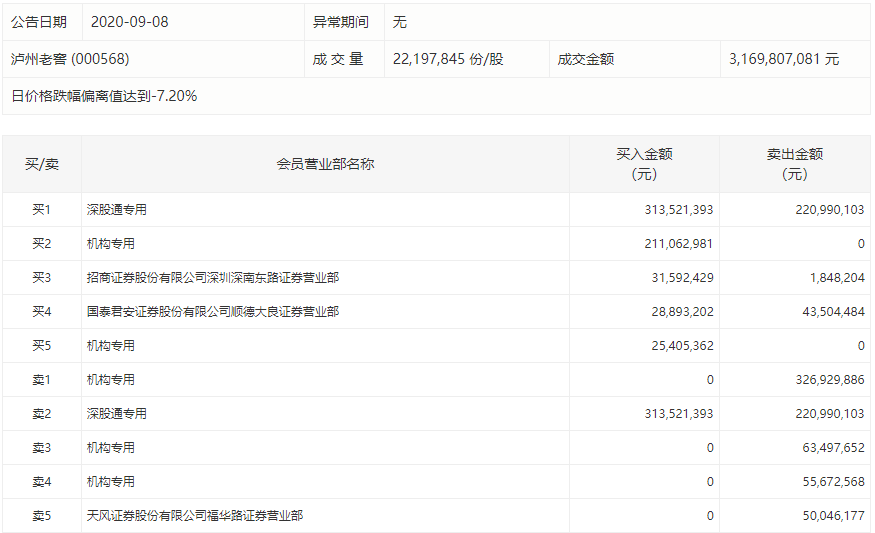Select 机构专用 in the 买2 row
This screenshot has width=875, height=533.
click(x=111, y=244)
